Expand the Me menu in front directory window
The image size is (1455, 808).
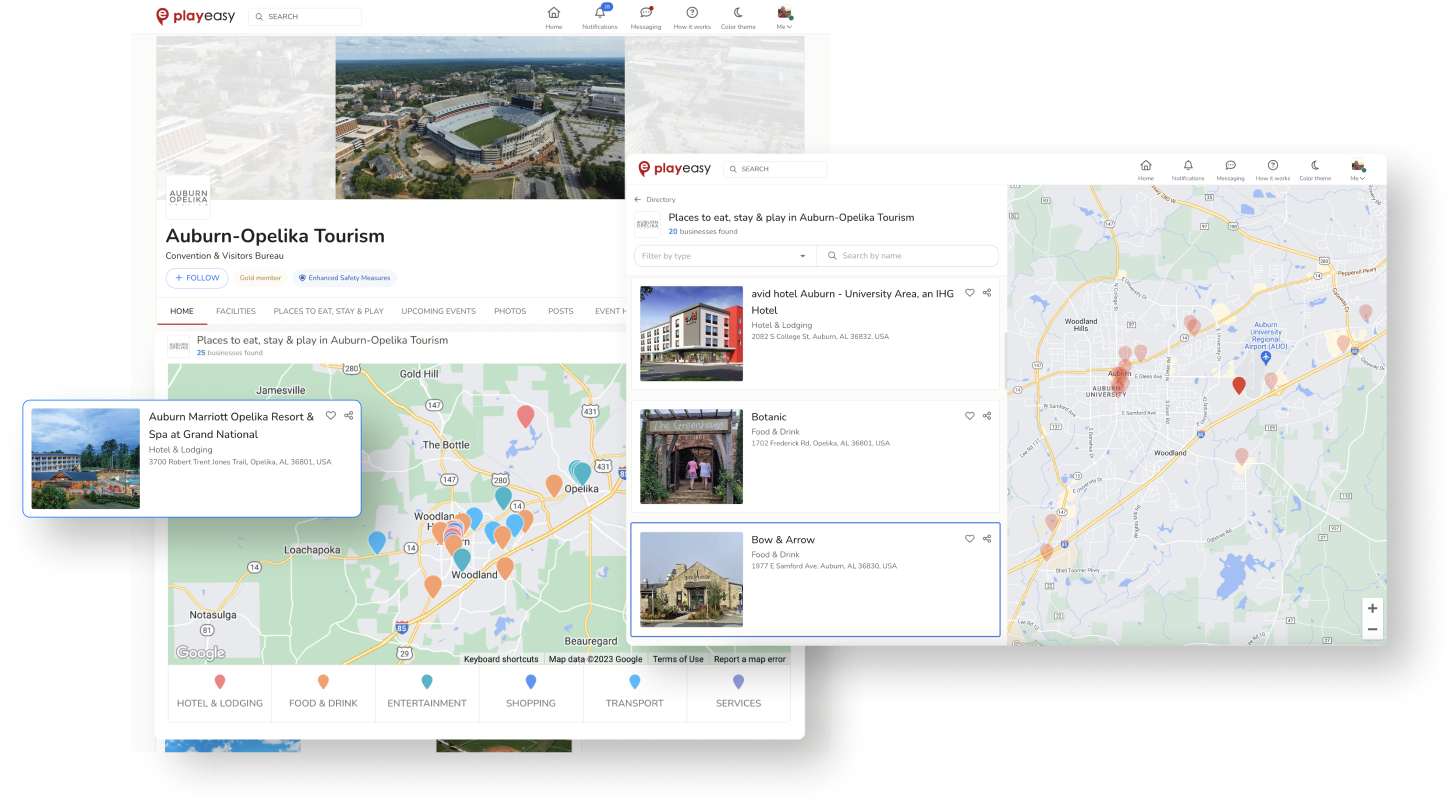click(x=1358, y=170)
